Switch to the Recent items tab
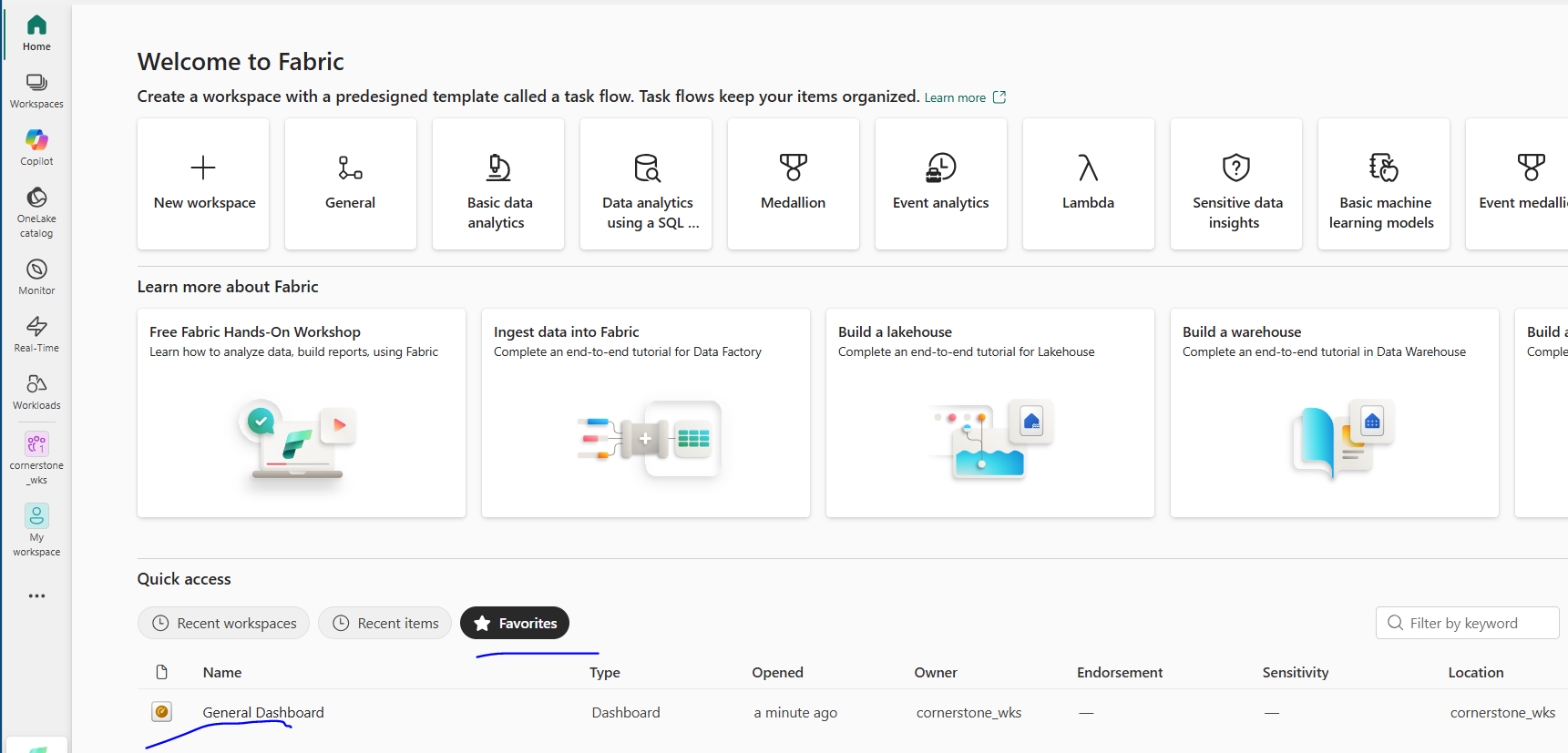The width and height of the screenshot is (1568, 753). tap(385, 623)
